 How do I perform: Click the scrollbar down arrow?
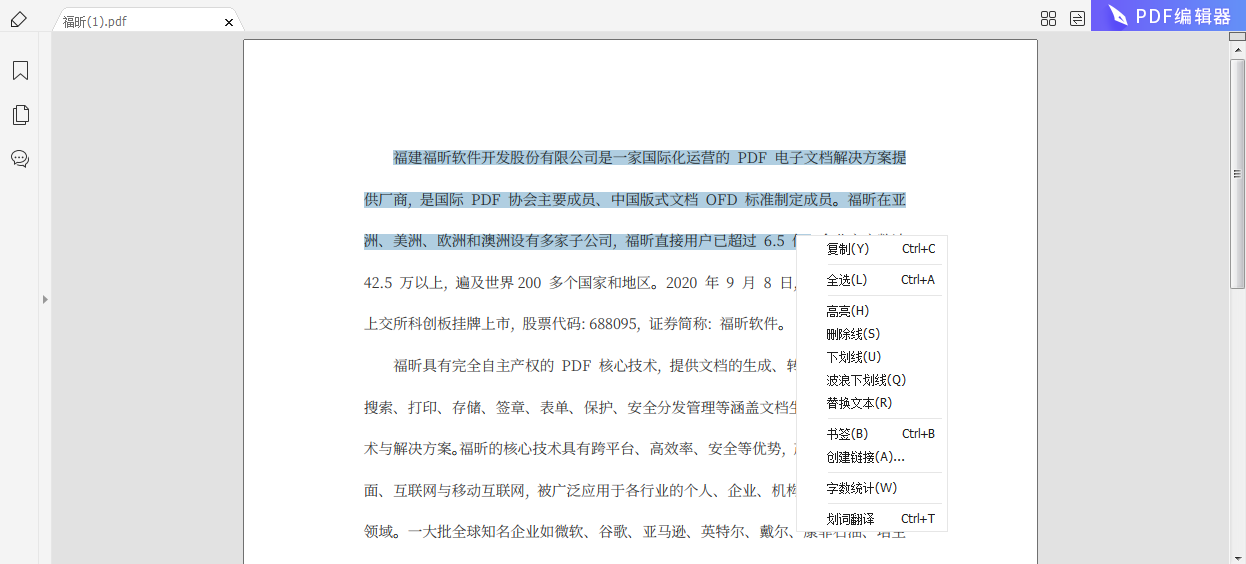[1237, 557]
